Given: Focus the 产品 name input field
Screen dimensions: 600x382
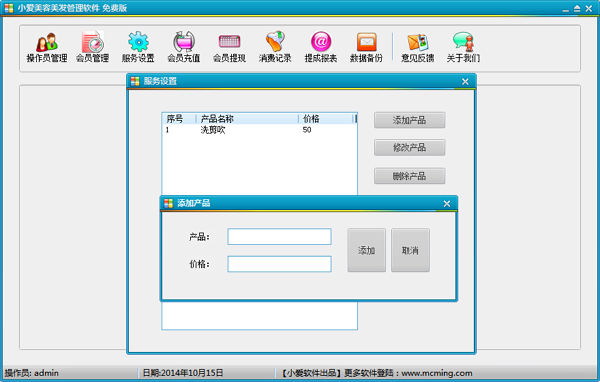Looking at the screenshot, I should pyautogui.click(x=279, y=237).
